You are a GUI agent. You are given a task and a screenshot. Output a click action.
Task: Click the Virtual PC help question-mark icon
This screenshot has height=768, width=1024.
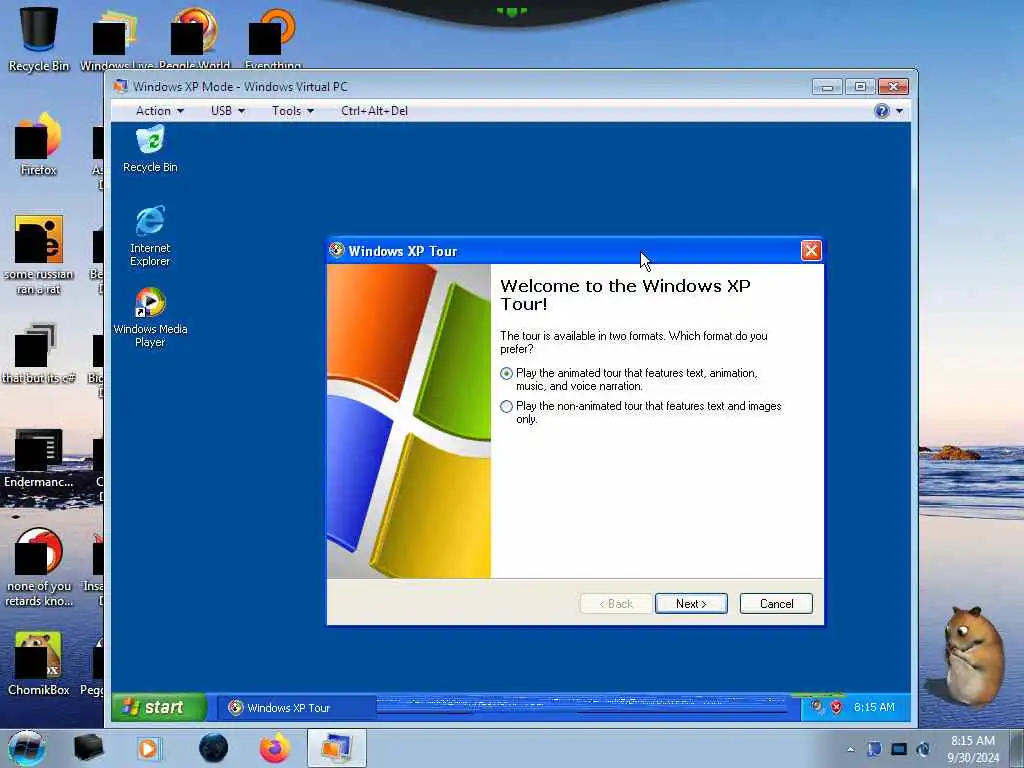point(882,111)
